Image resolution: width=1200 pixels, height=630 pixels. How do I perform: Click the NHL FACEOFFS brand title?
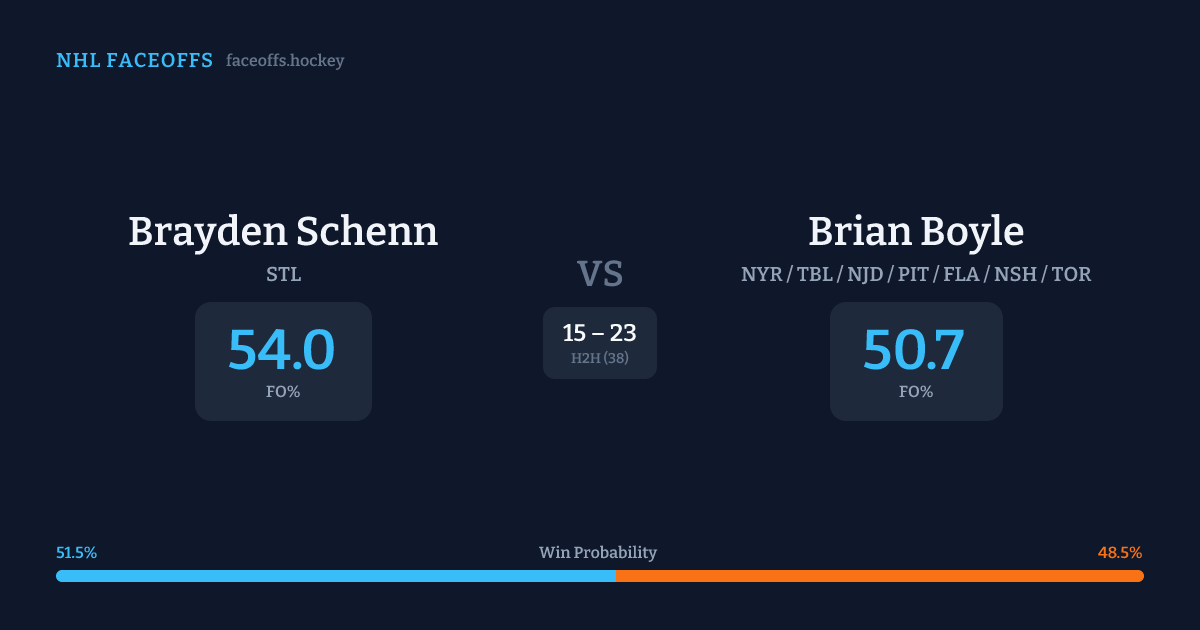[x=134, y=61]
